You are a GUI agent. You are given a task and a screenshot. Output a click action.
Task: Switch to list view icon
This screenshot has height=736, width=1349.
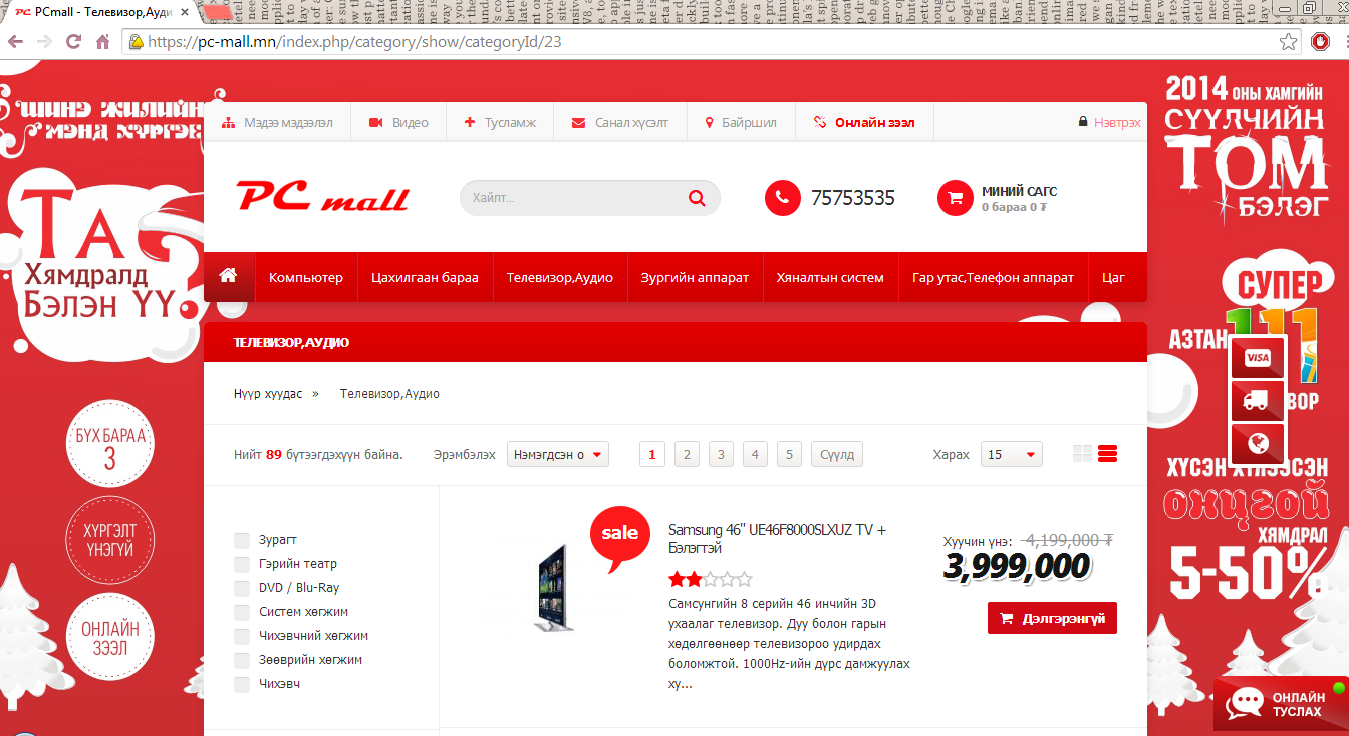pyautogui.click(x=1107, y=454)
